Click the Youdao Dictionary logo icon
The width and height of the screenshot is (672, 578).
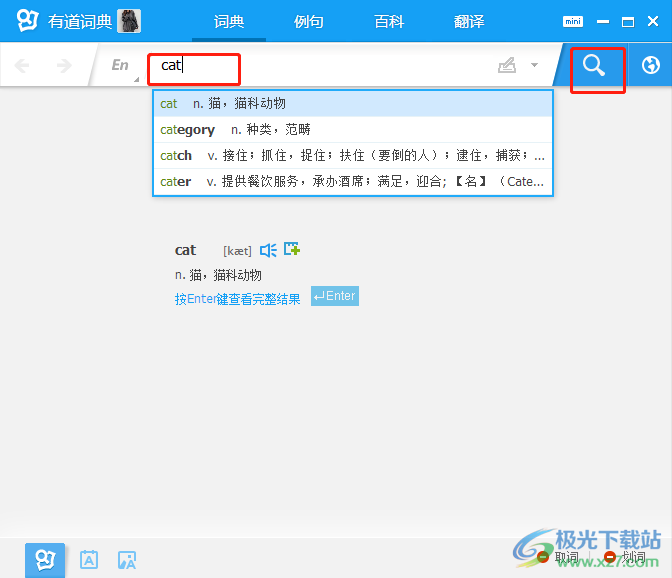[x=27, y=21]
